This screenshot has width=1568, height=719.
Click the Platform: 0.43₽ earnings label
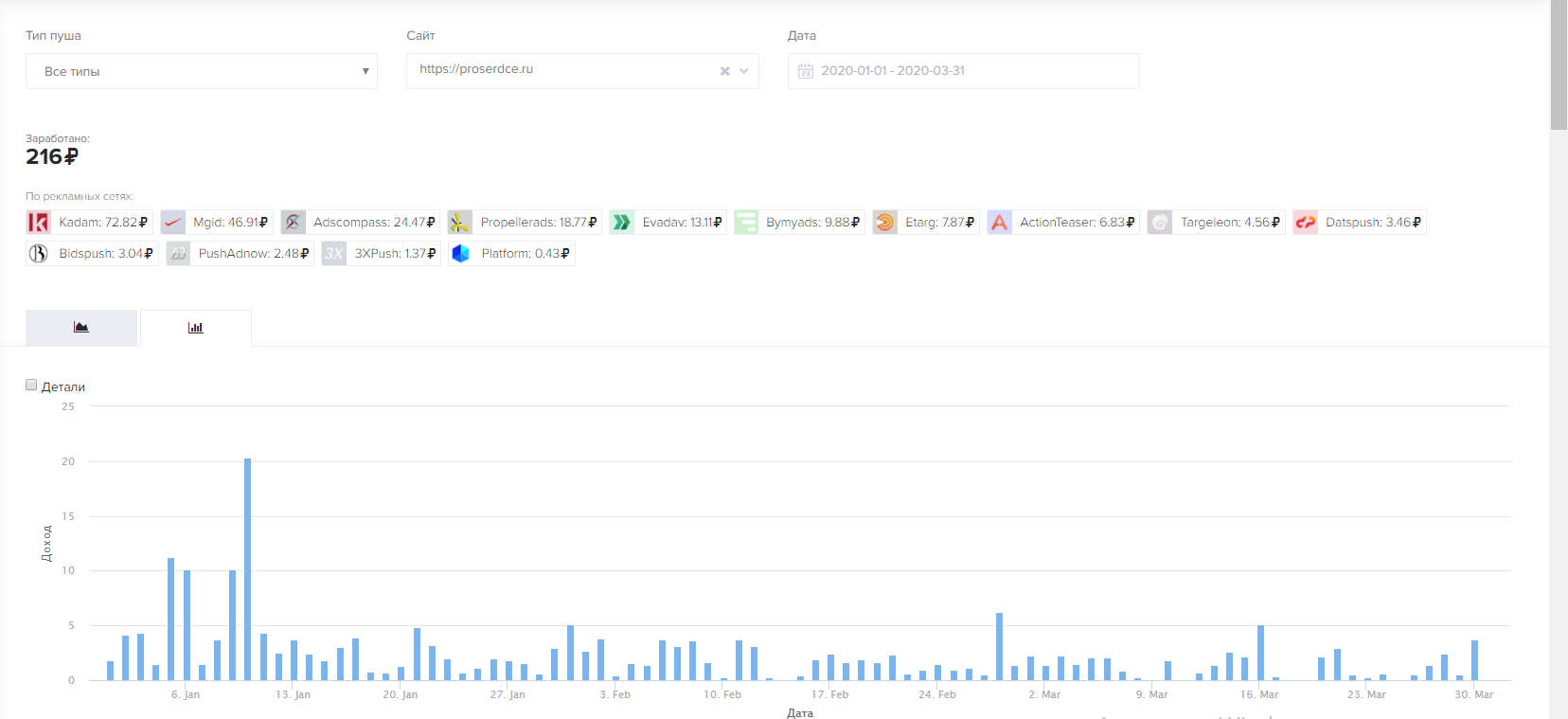coord(526,254)
